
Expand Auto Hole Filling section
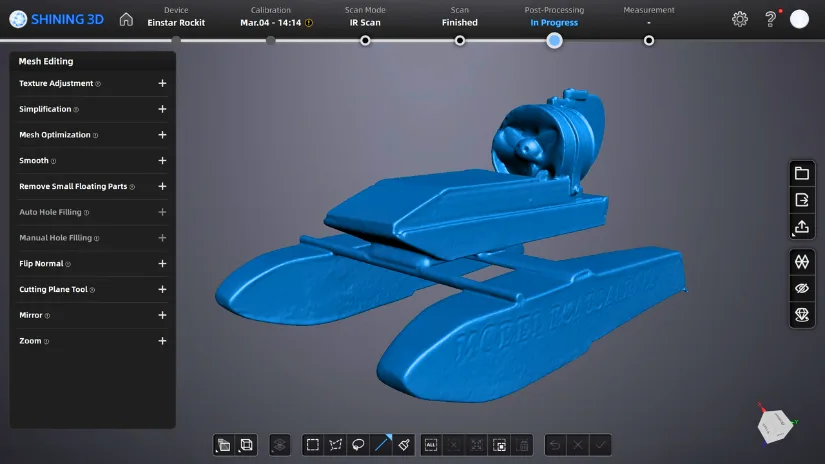(x=162, y=212)
